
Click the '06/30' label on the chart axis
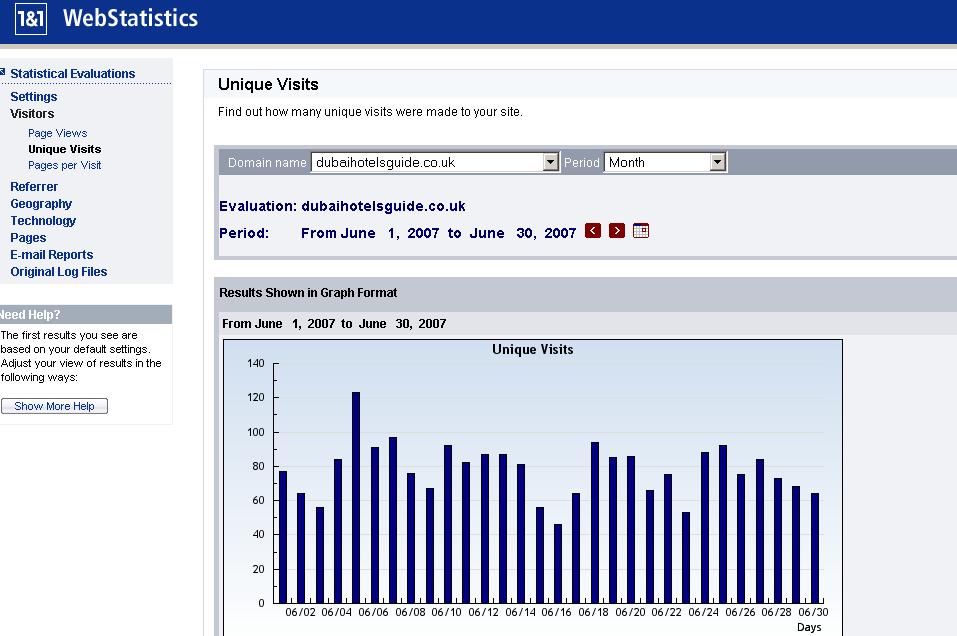(x=814, y=612)
